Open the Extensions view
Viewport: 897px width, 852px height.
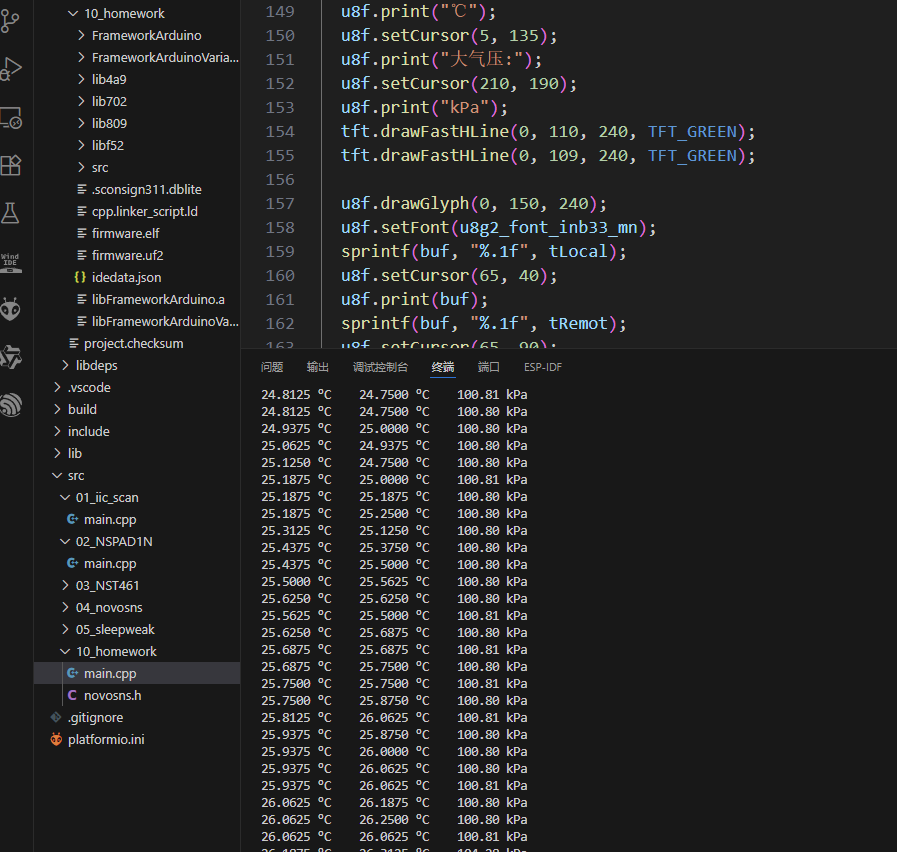[x=11, y=165]
